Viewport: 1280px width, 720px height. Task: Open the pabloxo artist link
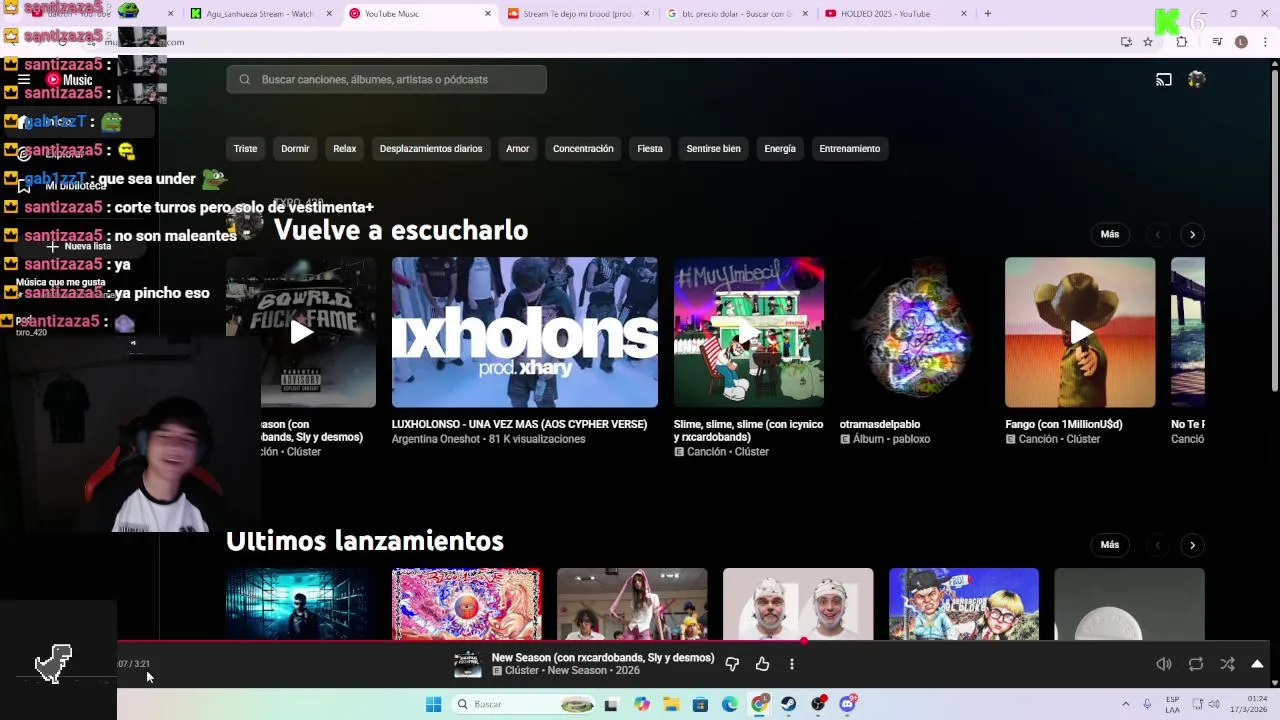point(911,439)
